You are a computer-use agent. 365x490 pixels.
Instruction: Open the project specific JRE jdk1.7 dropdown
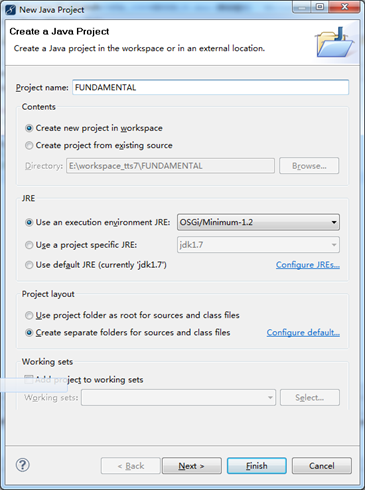point(258,245)
